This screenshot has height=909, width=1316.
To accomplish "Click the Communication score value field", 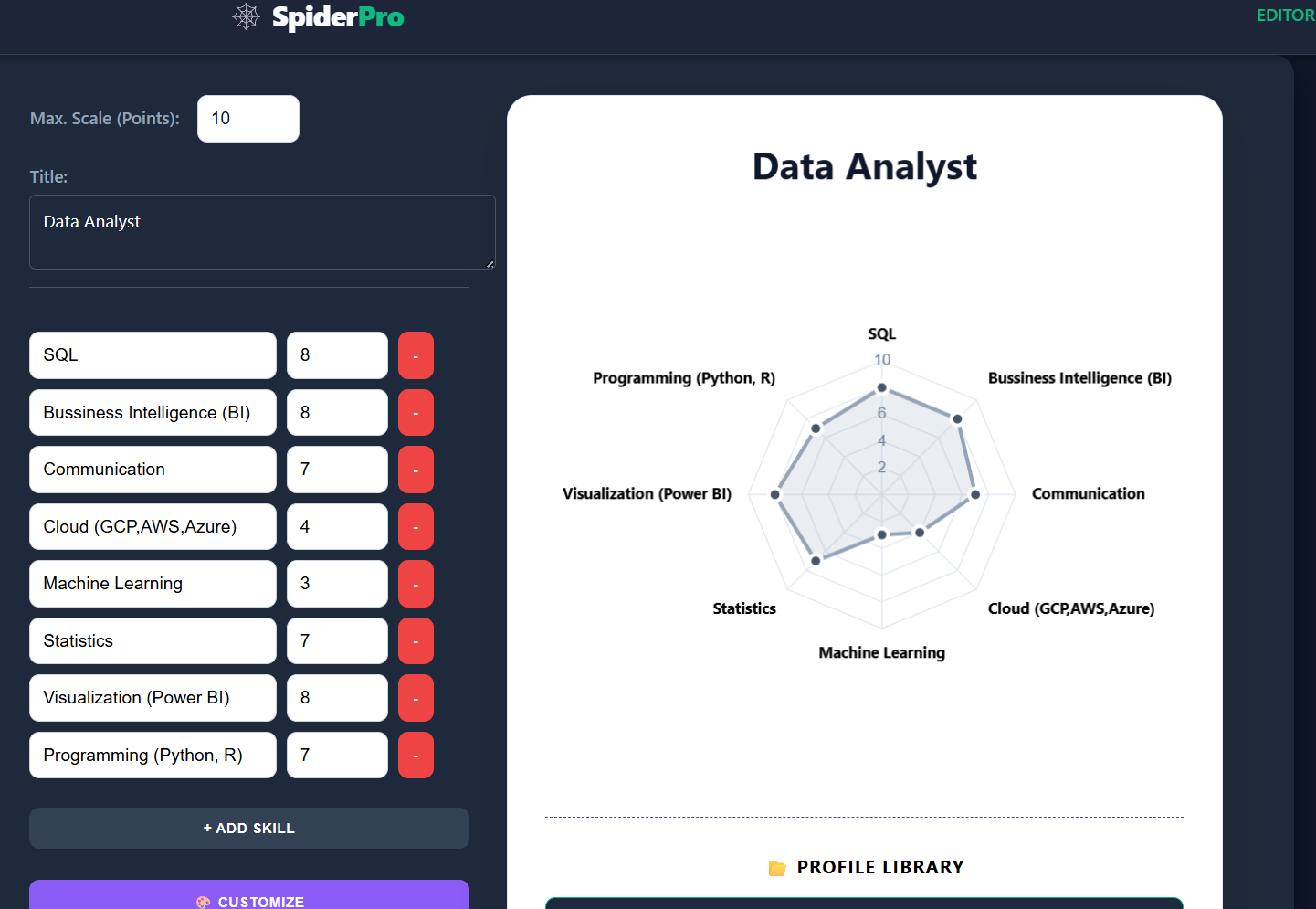I will pos(337,469).
